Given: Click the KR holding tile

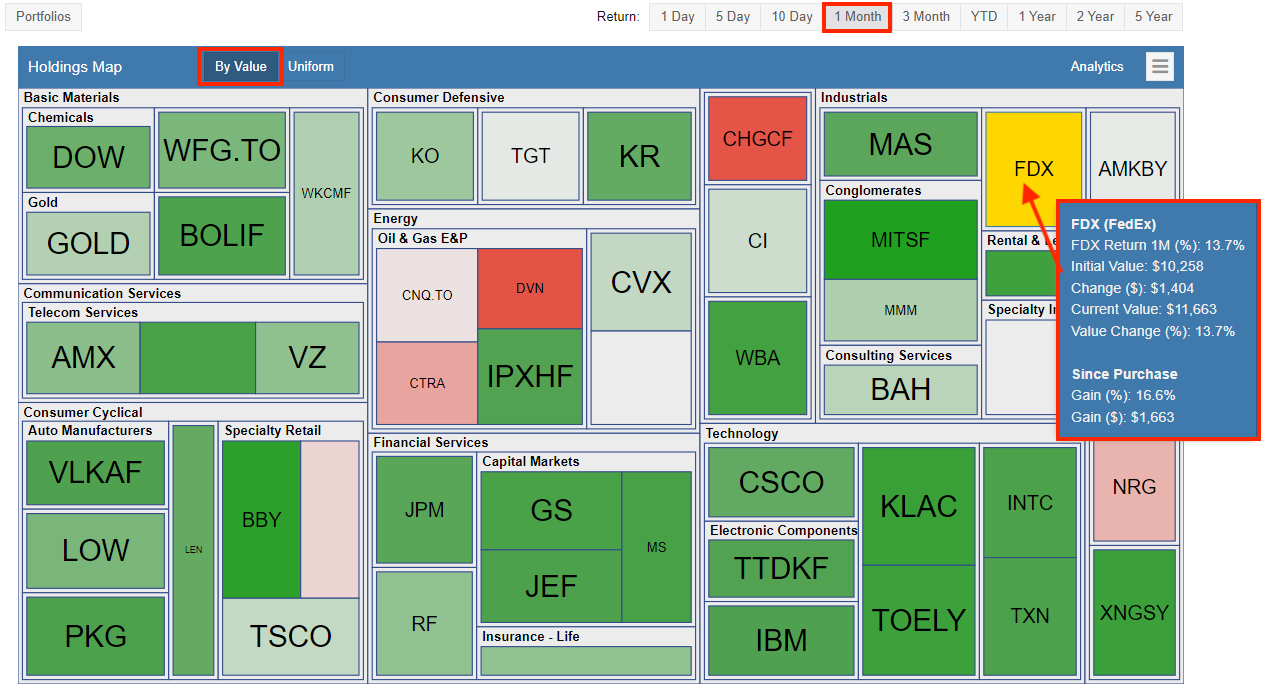Looking at the screenshot, I should pos(640,156).
